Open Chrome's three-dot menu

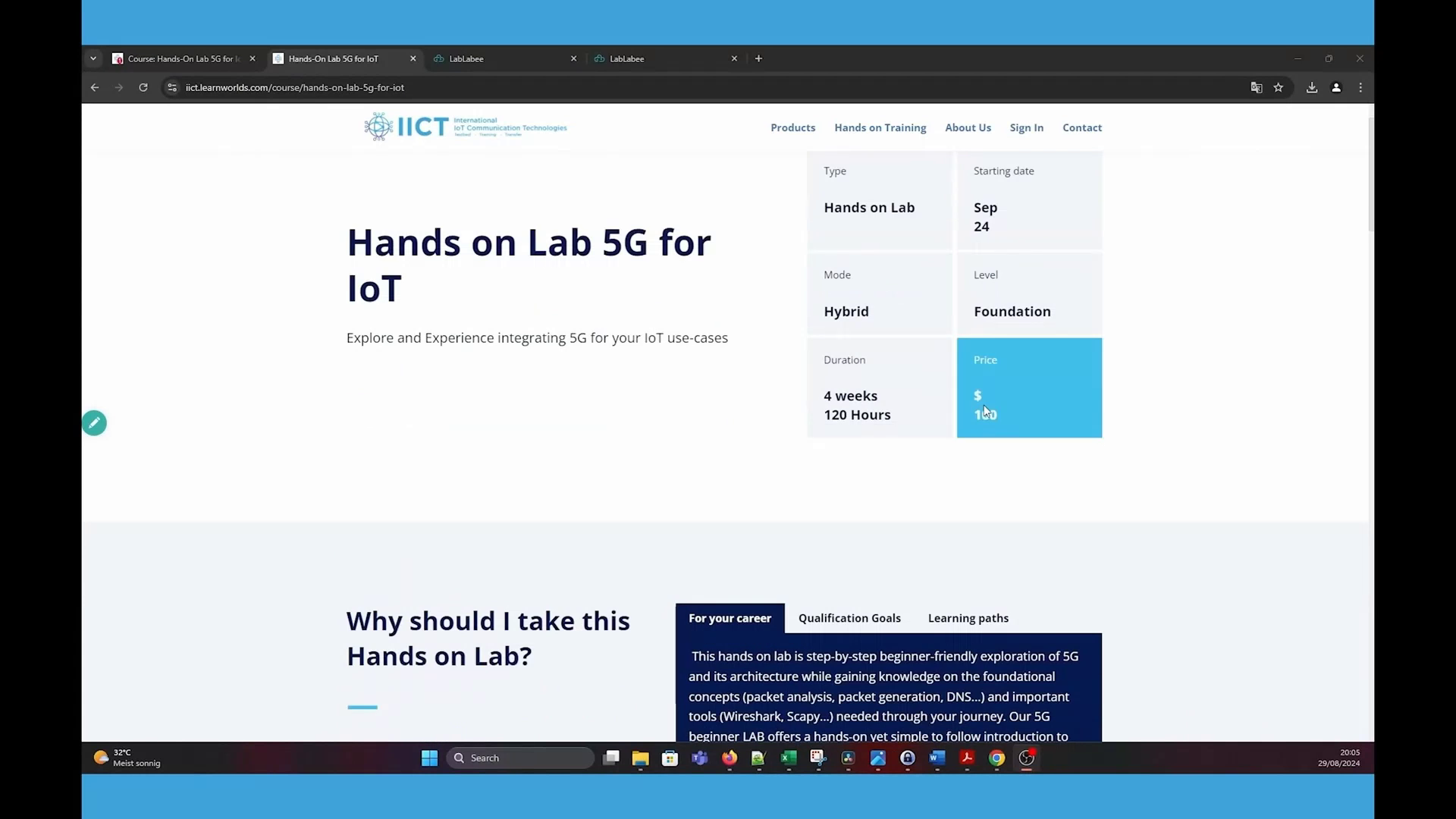point(1360,87)
